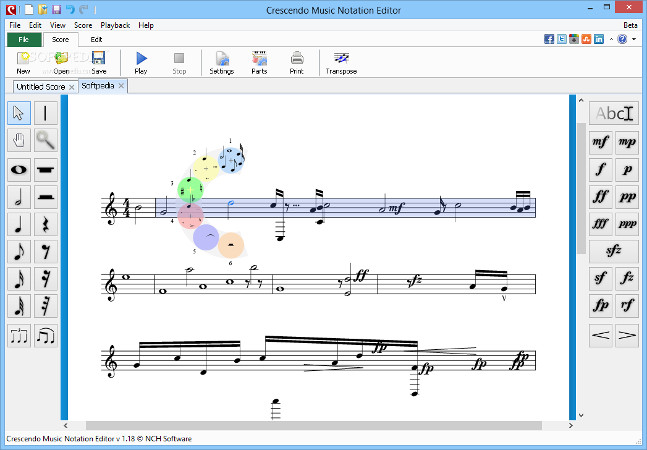
Task: Open the Parts tool
Action: [x=259, y=63]
